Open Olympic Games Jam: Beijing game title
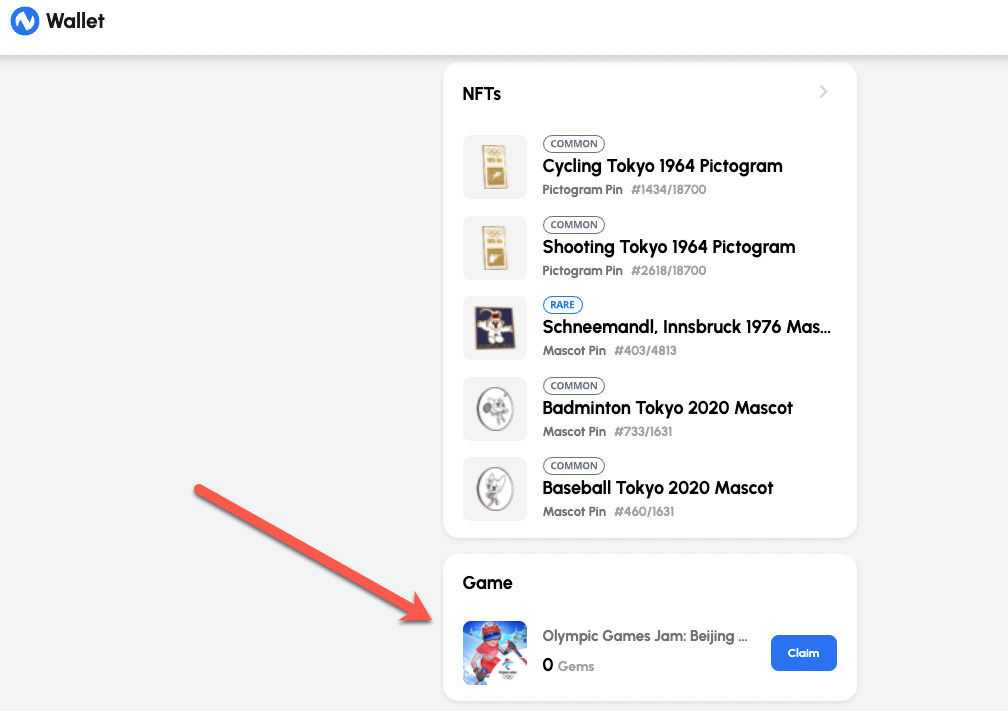The image size is (1008, 711). point(645,636)
